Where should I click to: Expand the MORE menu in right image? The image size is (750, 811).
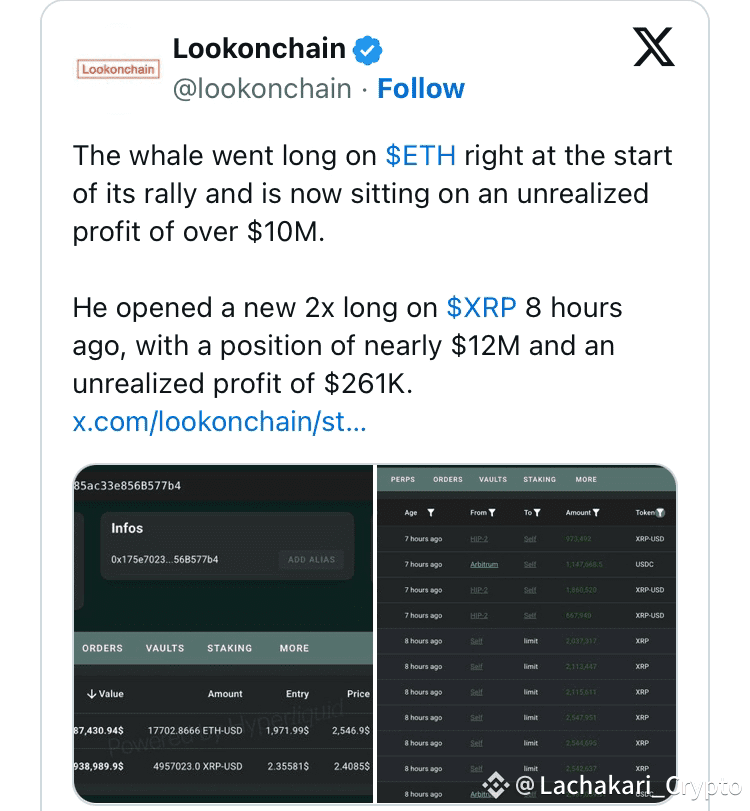coord(586,479)
